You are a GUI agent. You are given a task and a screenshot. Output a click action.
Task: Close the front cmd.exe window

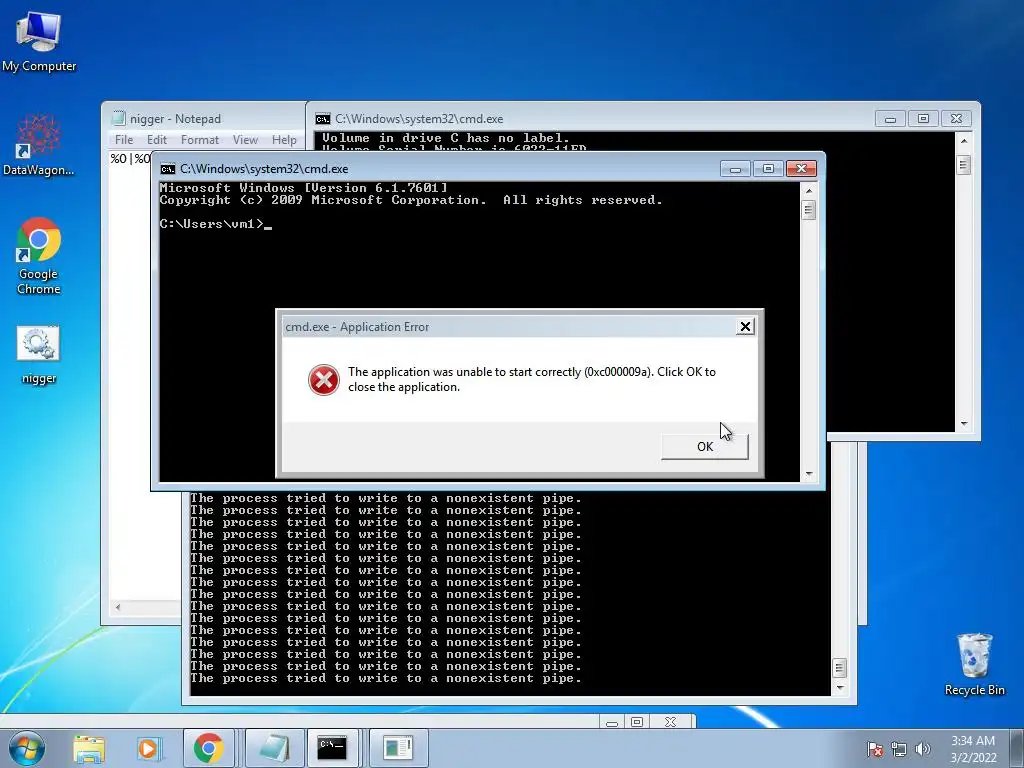[x=801, y=169]
